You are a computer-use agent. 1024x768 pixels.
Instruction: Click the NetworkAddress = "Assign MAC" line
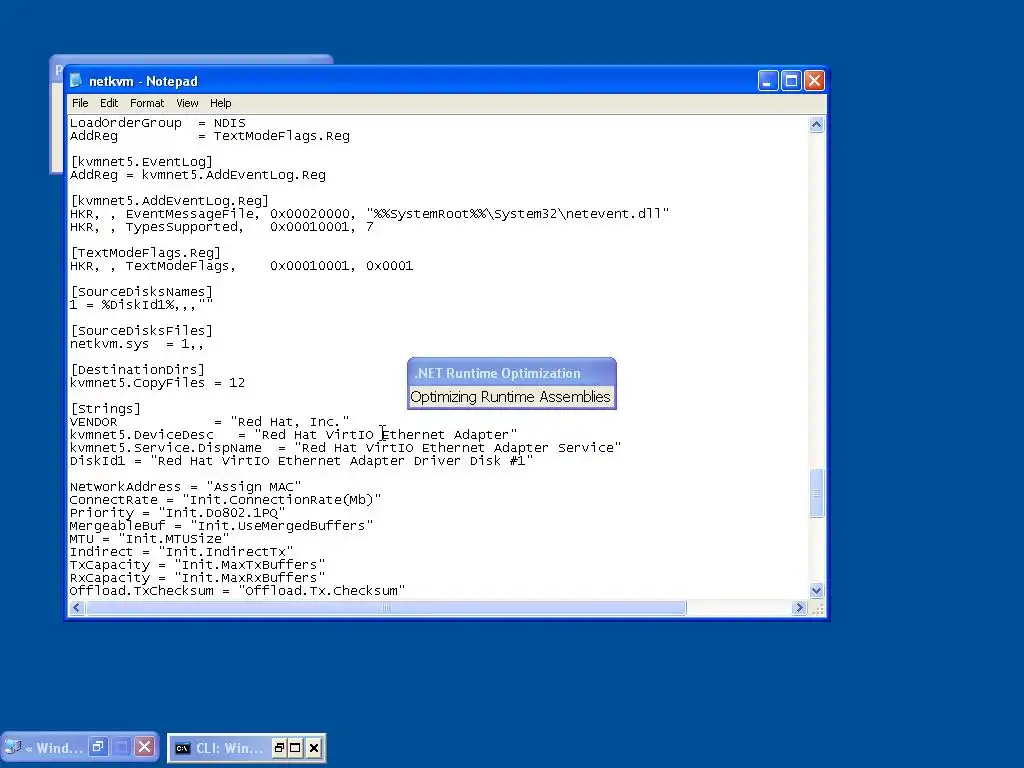[x=185, y=487]
